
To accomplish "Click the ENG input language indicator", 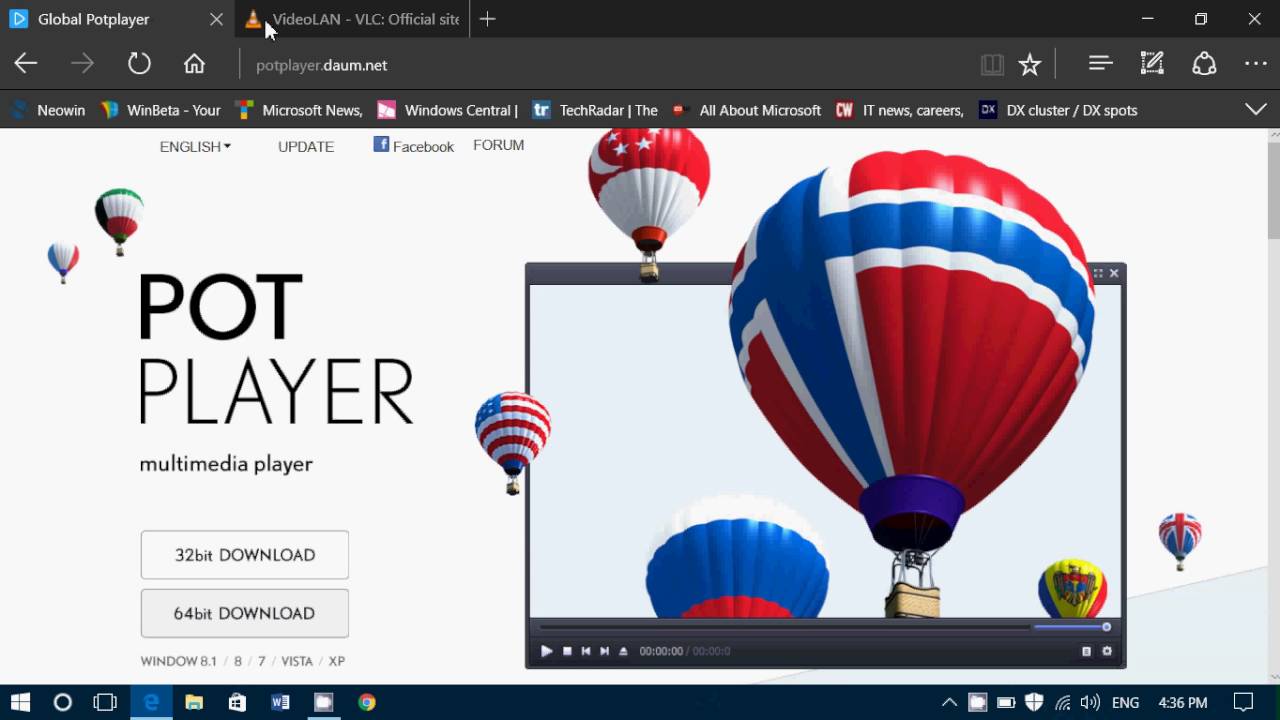I will pyautogui.click(x=1125, y=702).
